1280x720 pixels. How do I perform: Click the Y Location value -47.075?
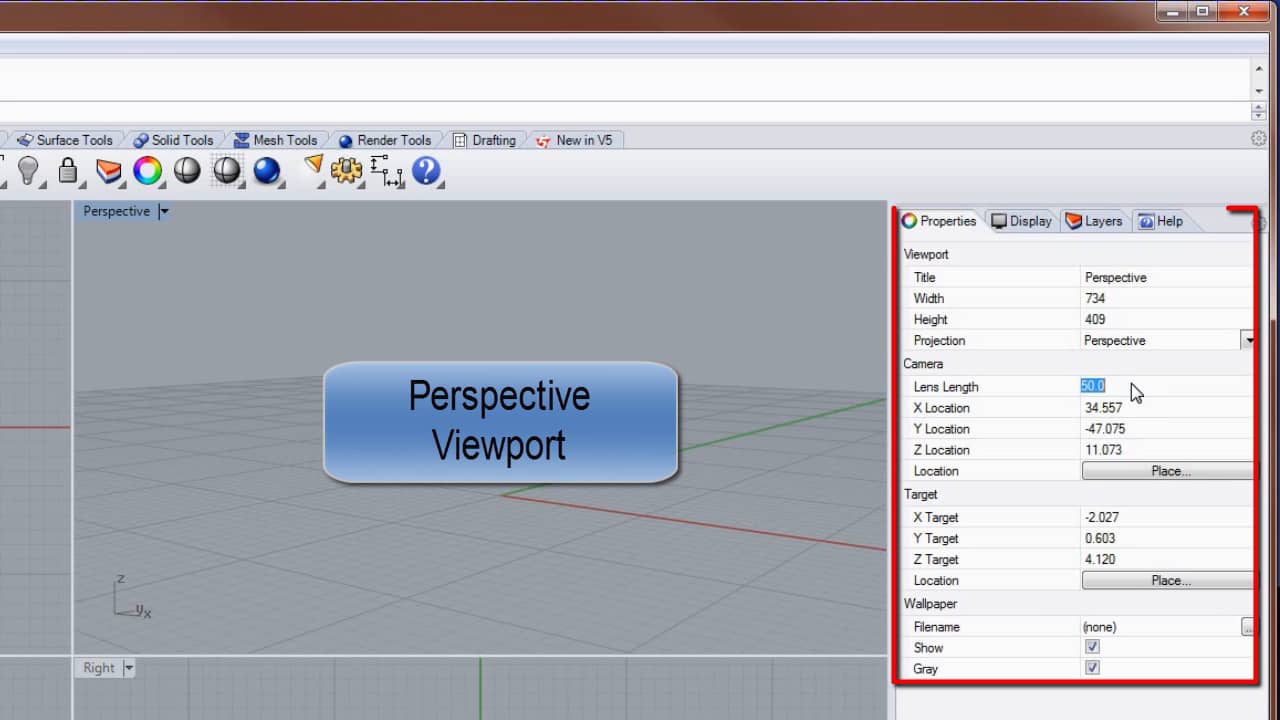[1105, 429]
